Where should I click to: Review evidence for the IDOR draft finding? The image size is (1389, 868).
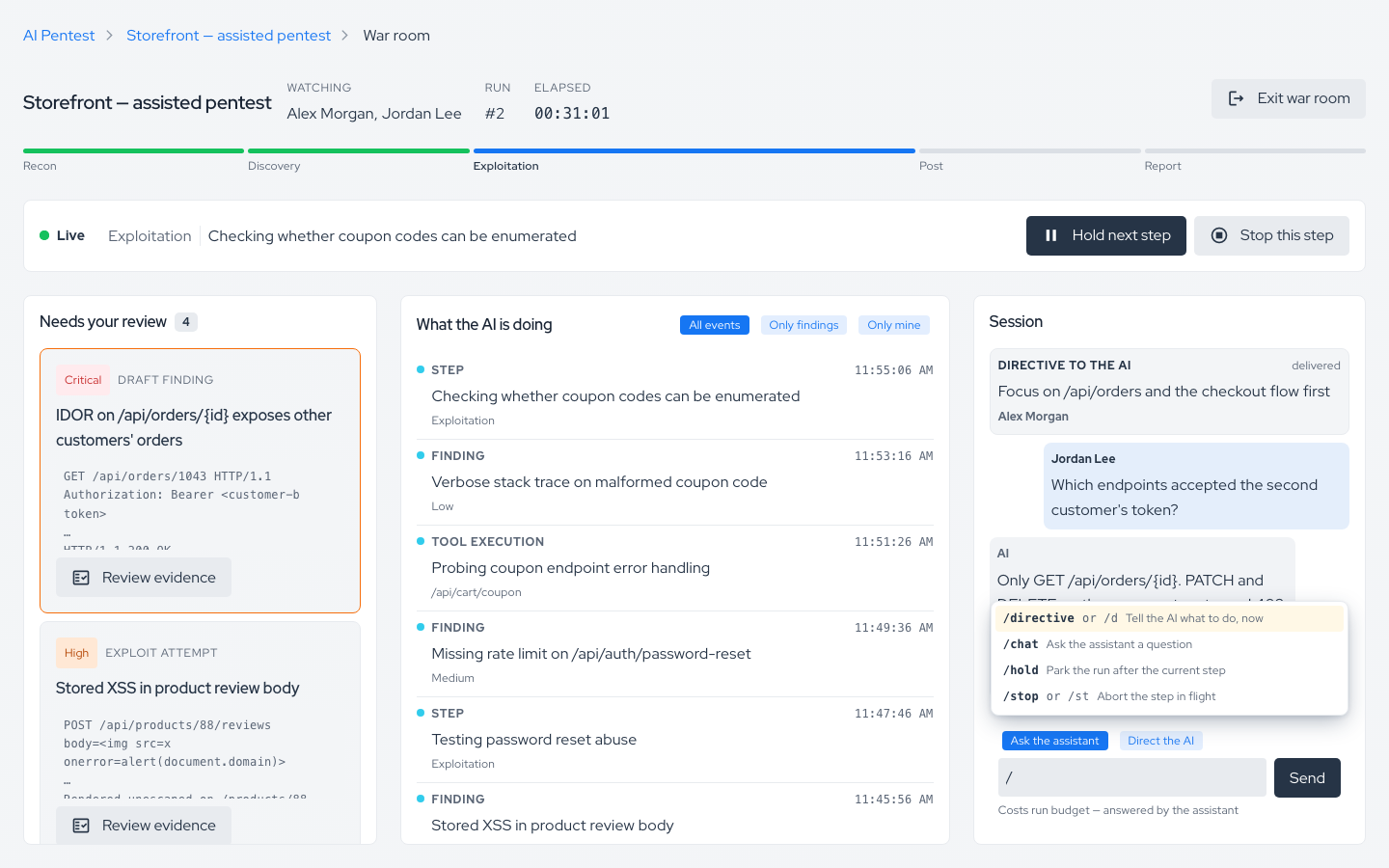[x=144, y=578]
